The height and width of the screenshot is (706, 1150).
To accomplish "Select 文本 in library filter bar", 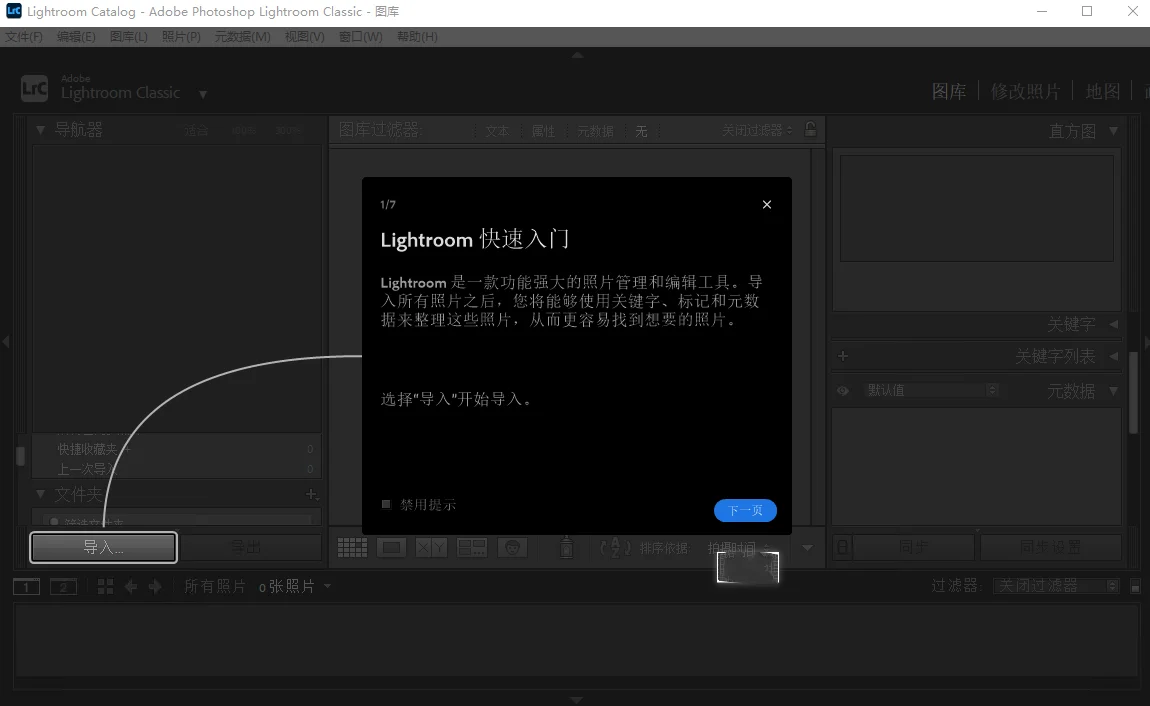I will tap(497, 131).
